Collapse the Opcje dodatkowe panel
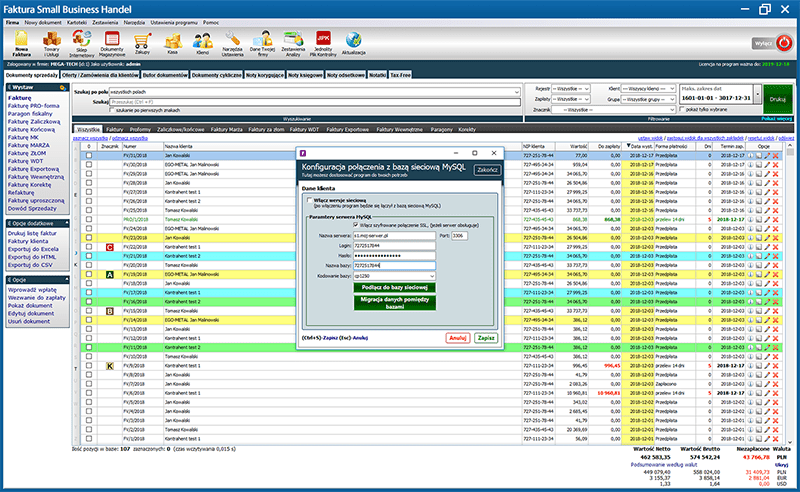The height and width of the screenshot is (492, 800). tap(67, 224)
